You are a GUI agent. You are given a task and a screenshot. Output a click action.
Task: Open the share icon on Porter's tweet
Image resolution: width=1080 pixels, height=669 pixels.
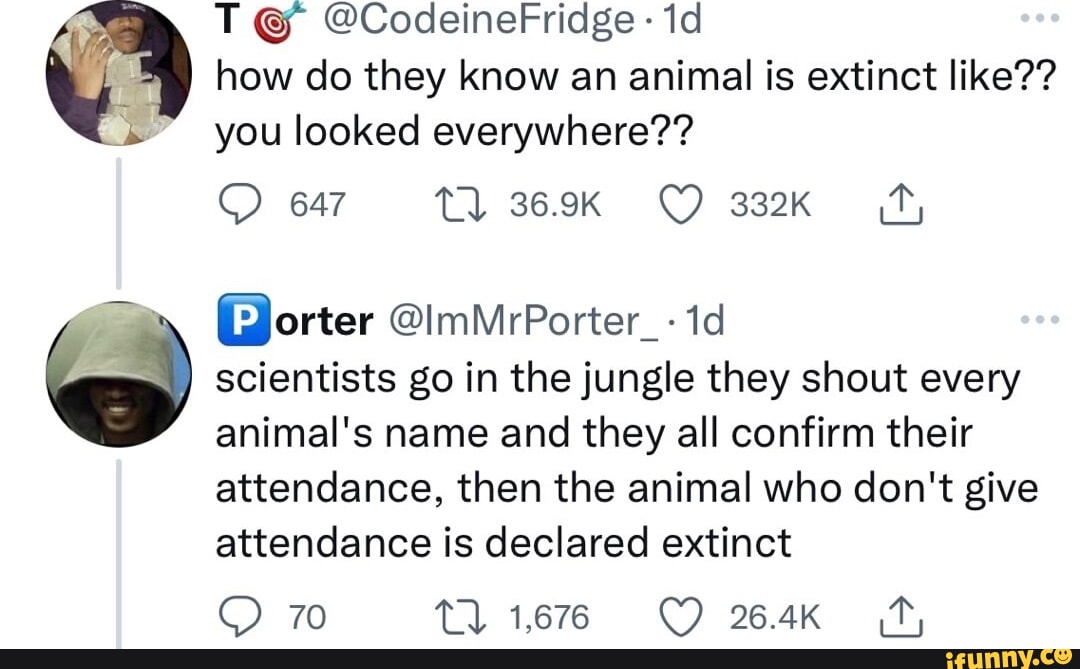(x=899, y=616)
